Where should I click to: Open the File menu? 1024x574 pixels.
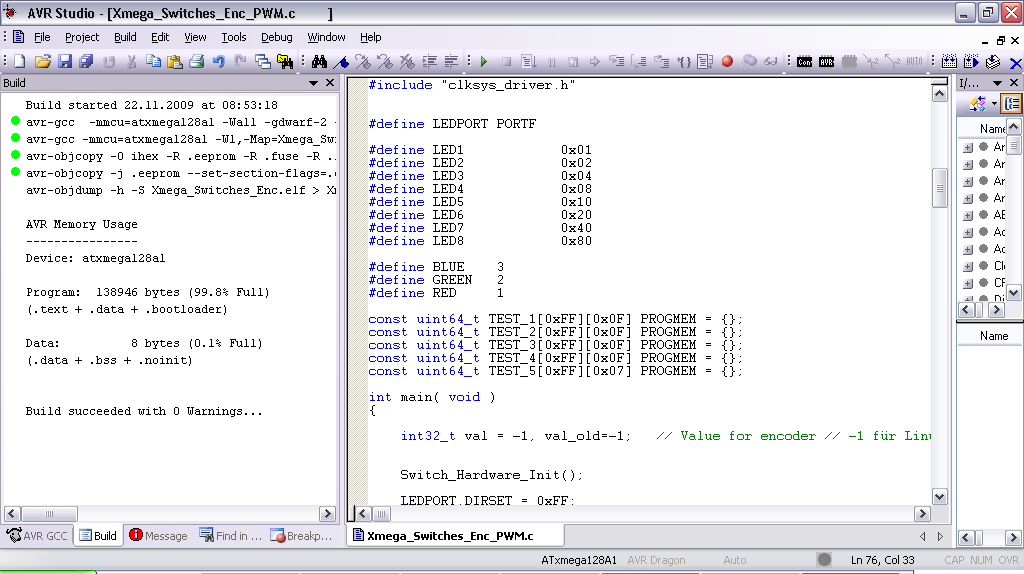coord(42,37)
